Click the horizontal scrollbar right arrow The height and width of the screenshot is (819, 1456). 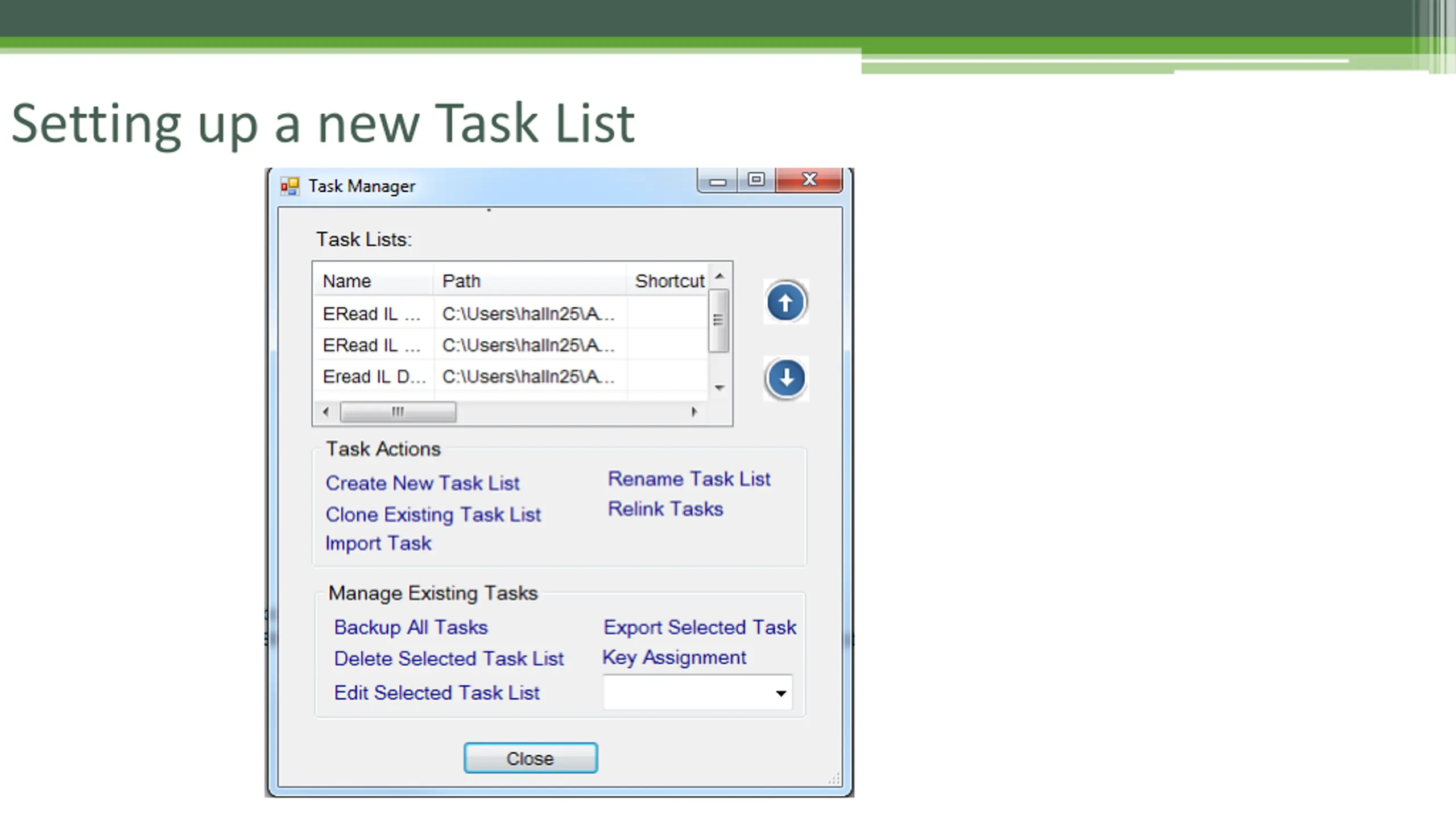694,412
